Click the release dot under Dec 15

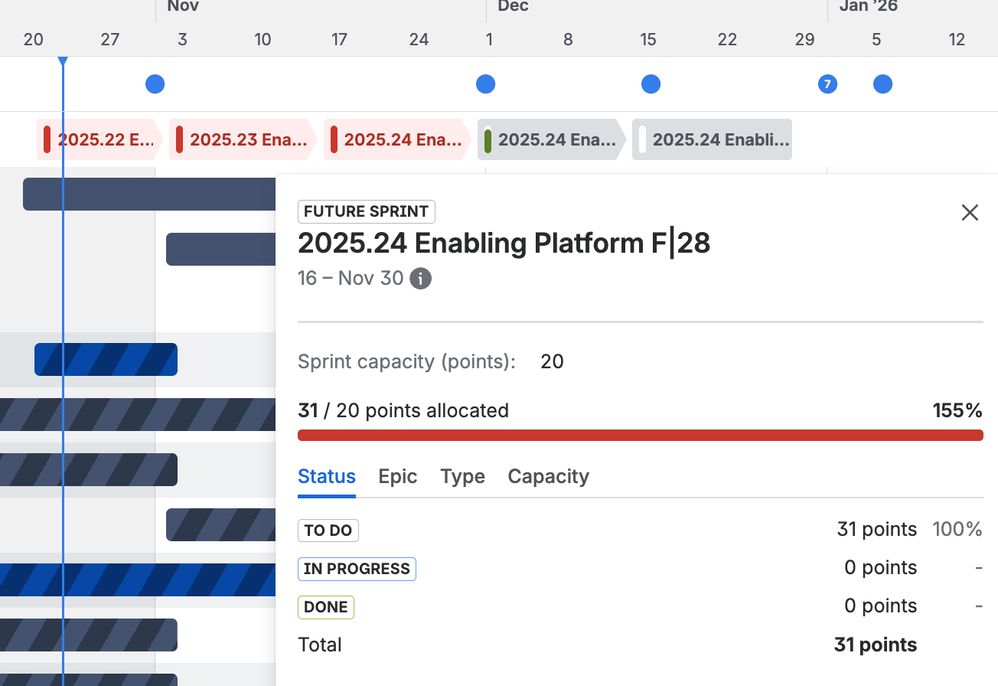pos(651,84)
